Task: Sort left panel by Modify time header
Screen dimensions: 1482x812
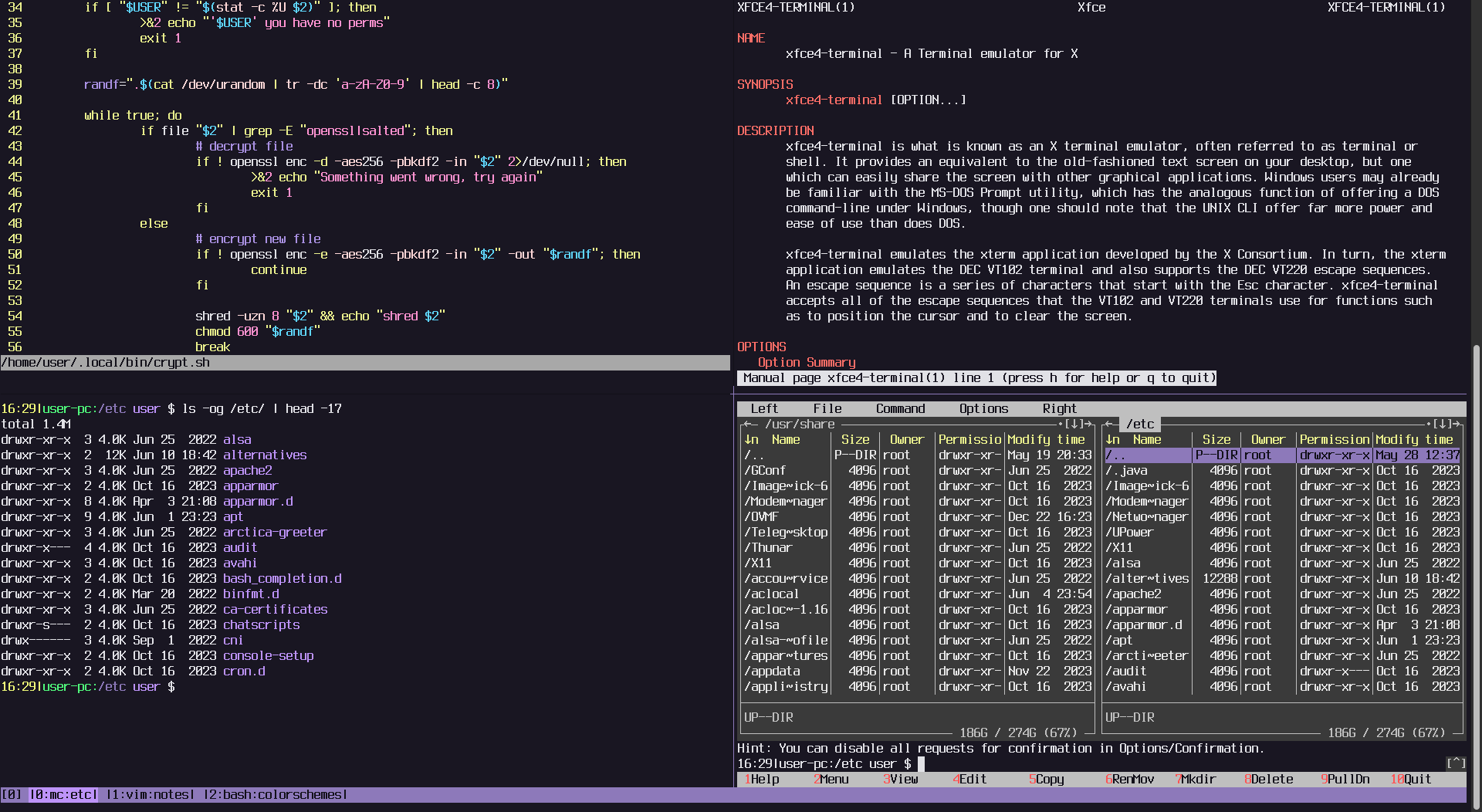Action: [1046, 439]
